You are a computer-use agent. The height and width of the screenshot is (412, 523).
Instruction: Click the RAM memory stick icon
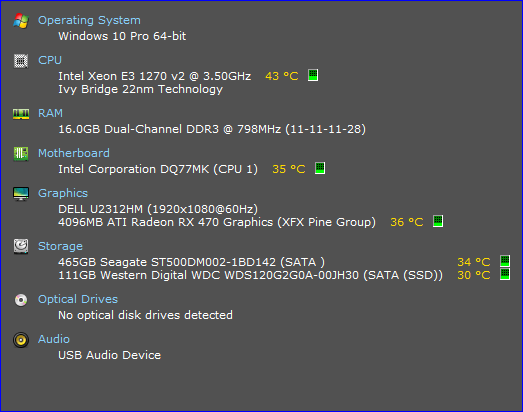click(21, 114)
